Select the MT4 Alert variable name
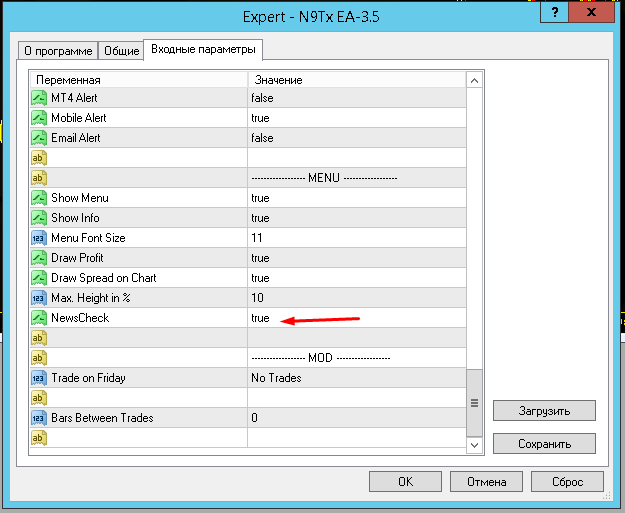This screenshot has width=625, height=513. pyautogui.click(x=74, y=98)
